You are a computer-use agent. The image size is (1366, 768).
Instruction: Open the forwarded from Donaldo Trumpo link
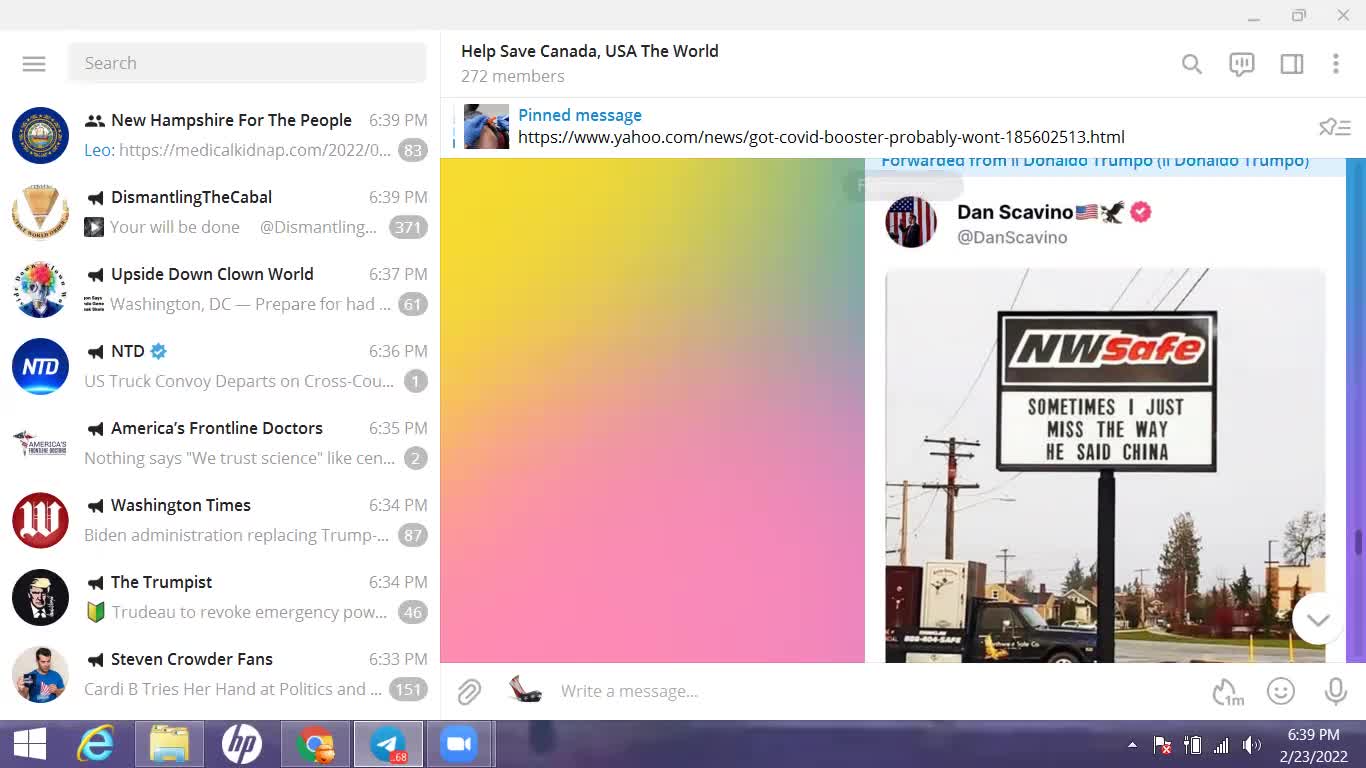click(1095, 161)
